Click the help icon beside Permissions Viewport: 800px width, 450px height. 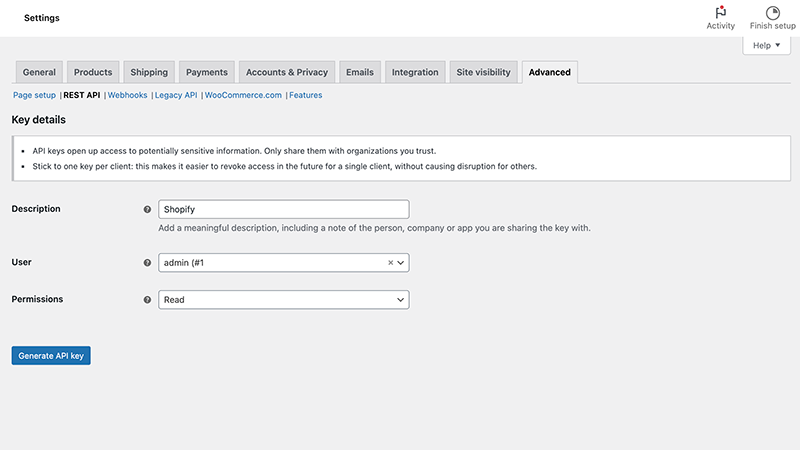click(x=147, y=299)
